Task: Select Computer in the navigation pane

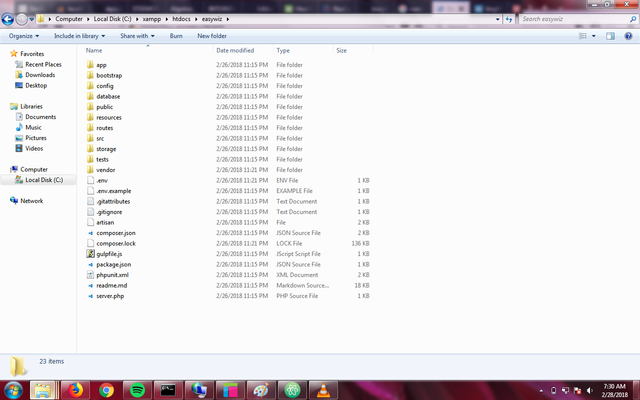Action: coord(34,169)
